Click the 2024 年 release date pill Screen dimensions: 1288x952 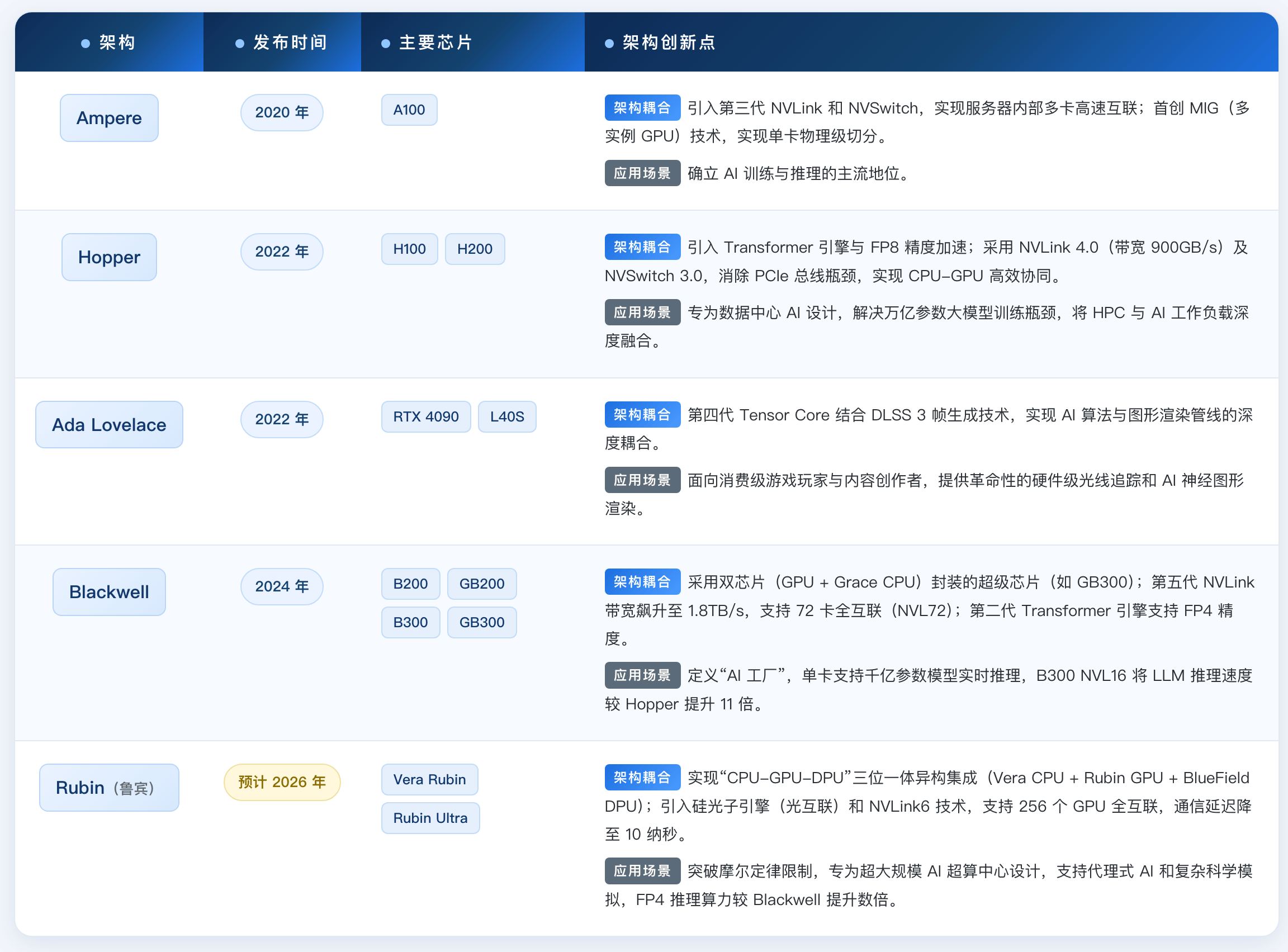pyautogui.click(x=282, y=586)
